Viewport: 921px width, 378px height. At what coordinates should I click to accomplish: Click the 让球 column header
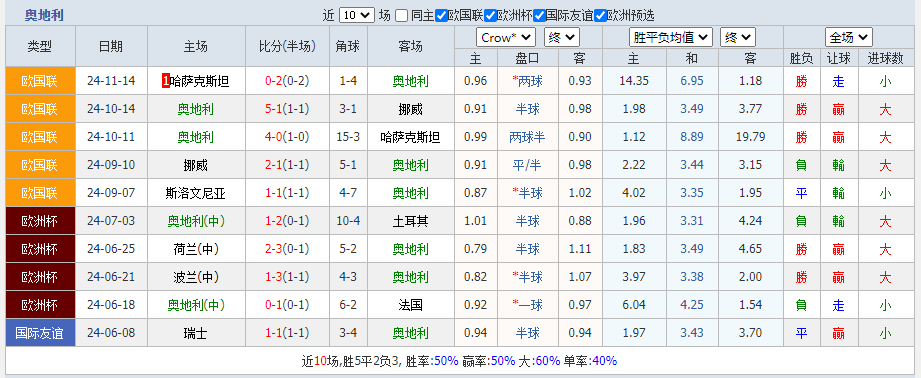click(x=838, y=58)
